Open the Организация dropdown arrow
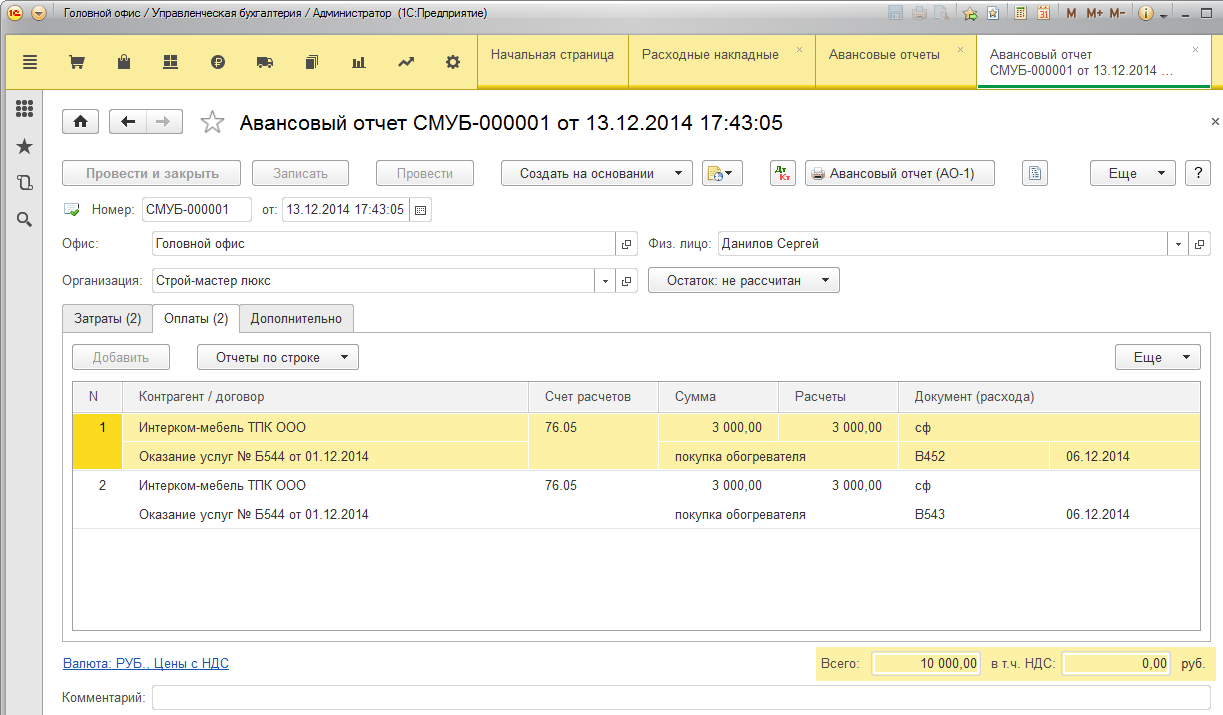 pos(605,281)
